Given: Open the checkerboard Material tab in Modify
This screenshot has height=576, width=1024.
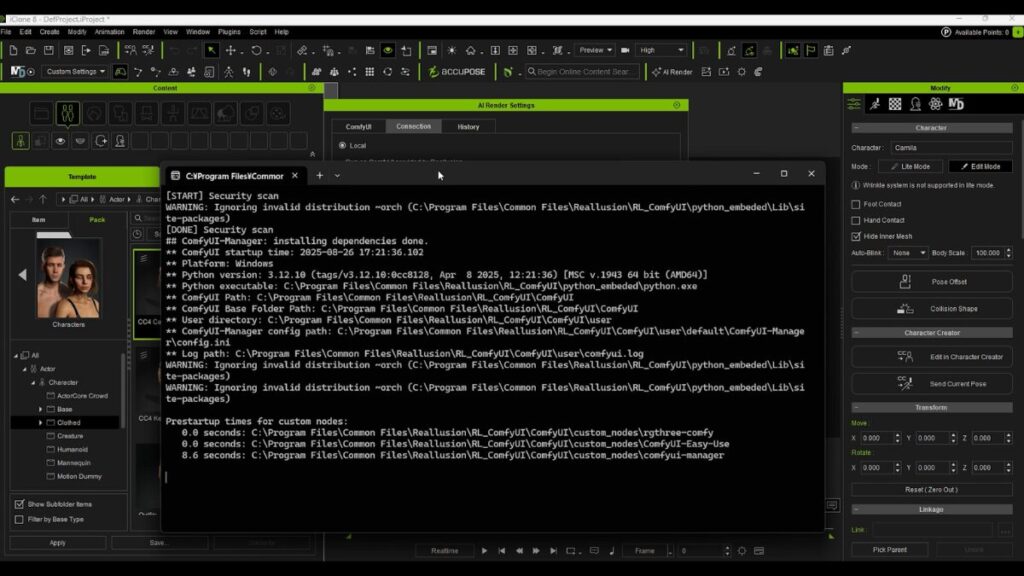Looking at the screenshot, I should click(x=895, y=104).
